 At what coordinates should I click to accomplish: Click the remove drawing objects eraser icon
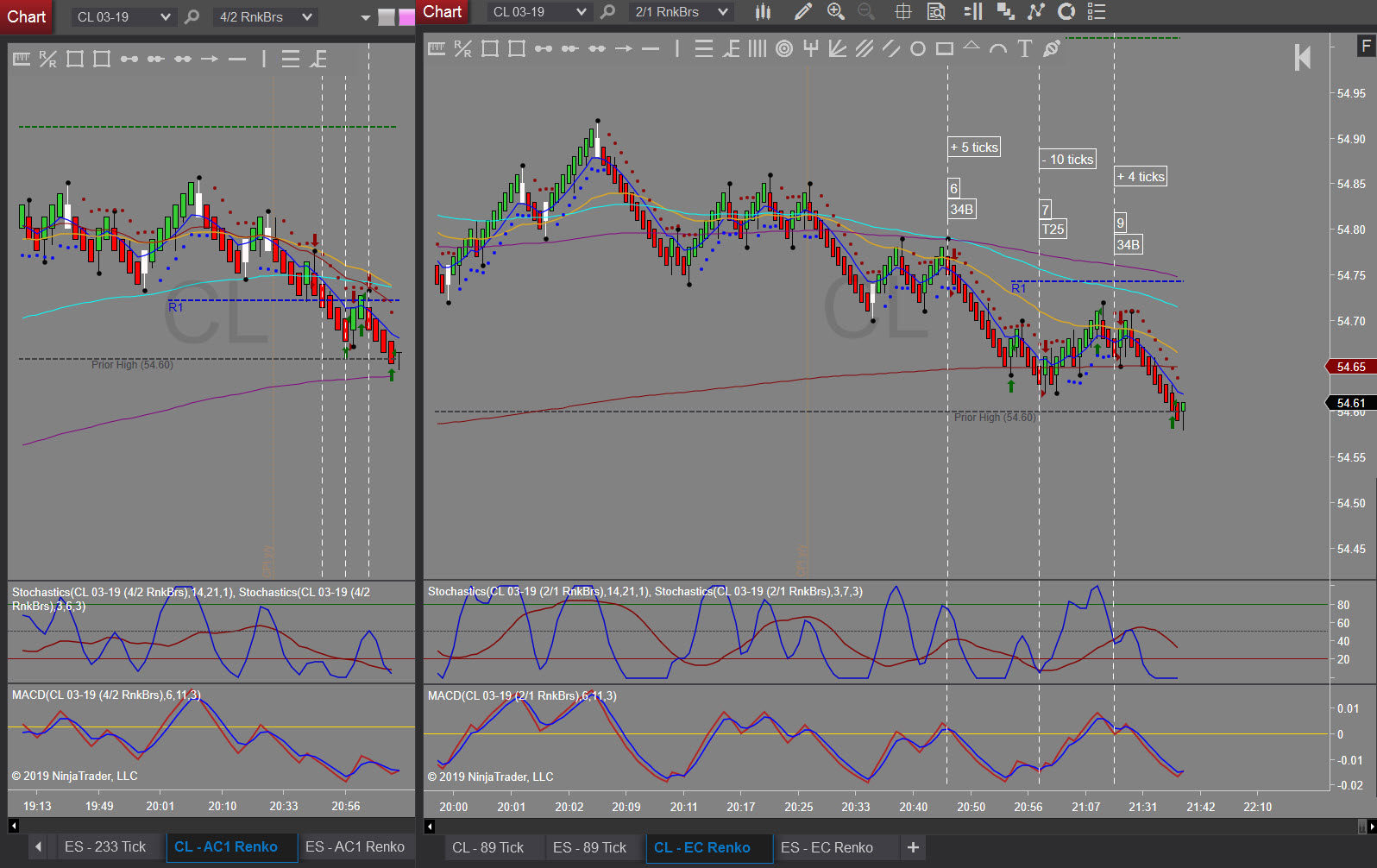coord(1052,49)
